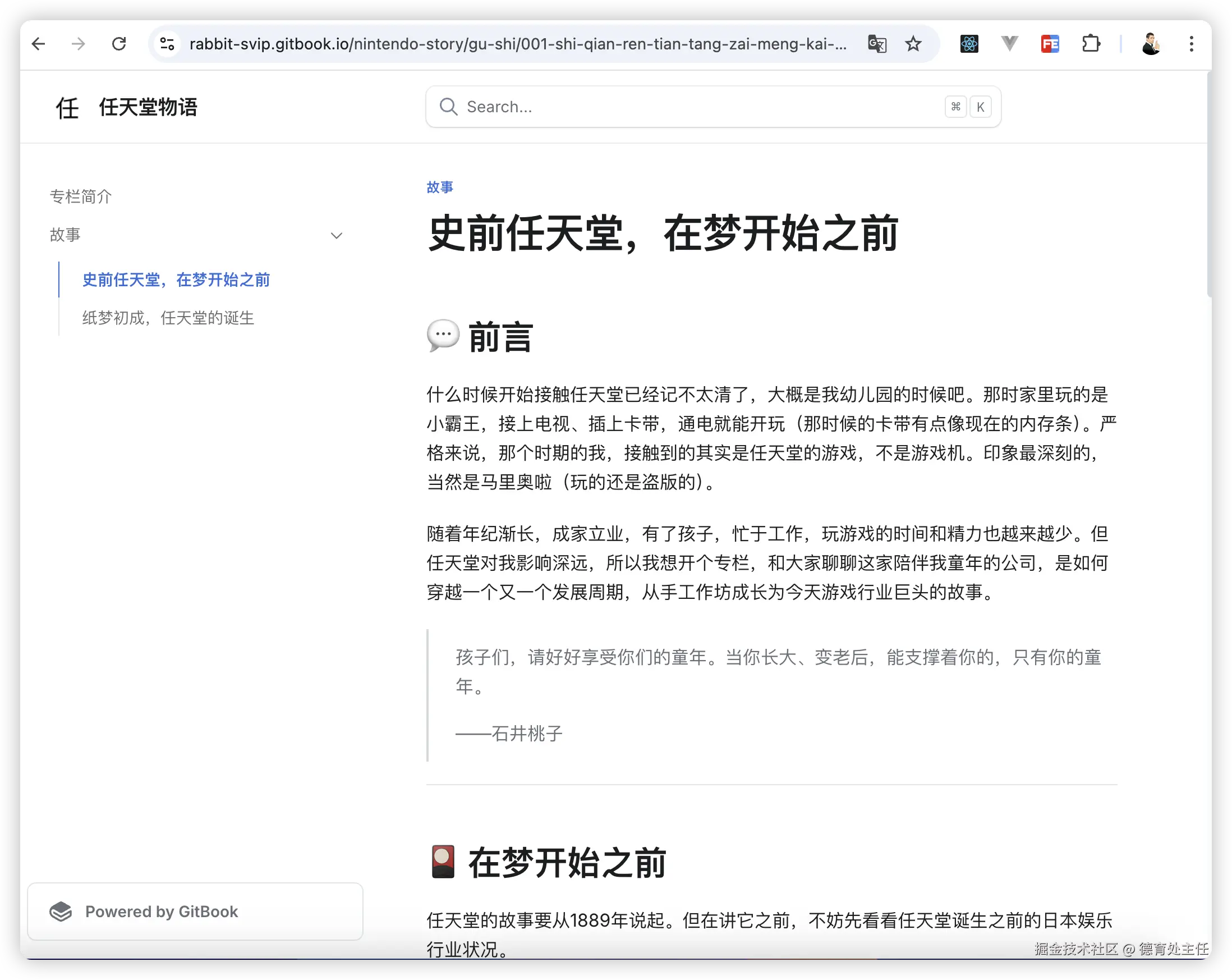Select 史前任天堂，在梦开始之前 sidebar page
The image size is (1232, 980).
pos(176,280)
